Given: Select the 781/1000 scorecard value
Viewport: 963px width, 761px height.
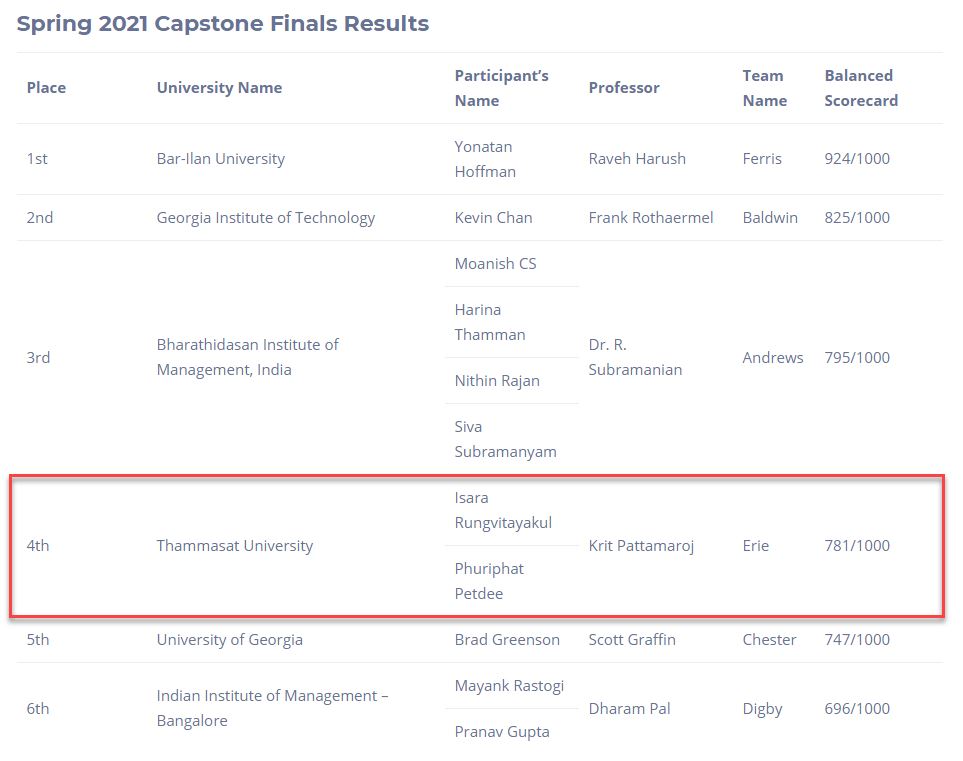Looking at the screenshot, I should click(x=857, y=546).
